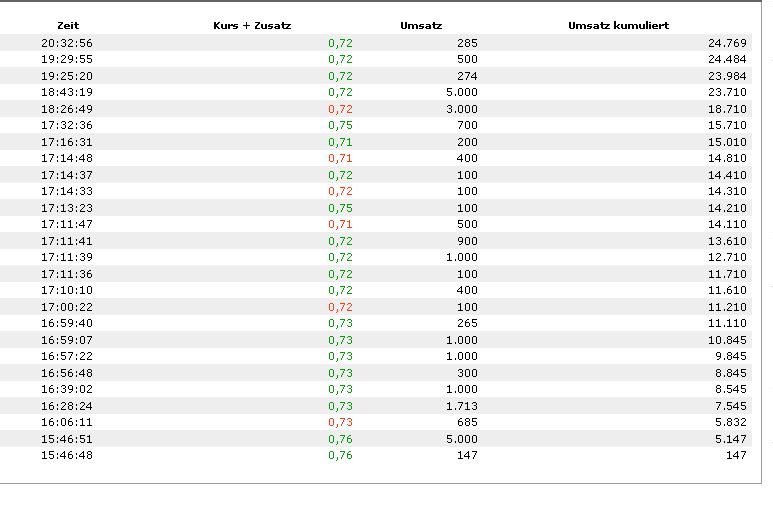Click the 15:46:48 time entry

[67, 455]
